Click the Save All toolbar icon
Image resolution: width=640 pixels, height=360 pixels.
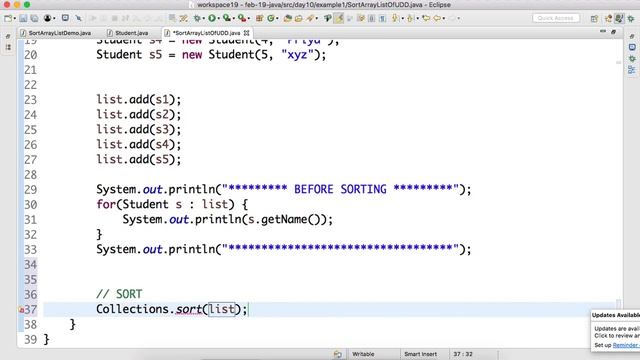35,18
